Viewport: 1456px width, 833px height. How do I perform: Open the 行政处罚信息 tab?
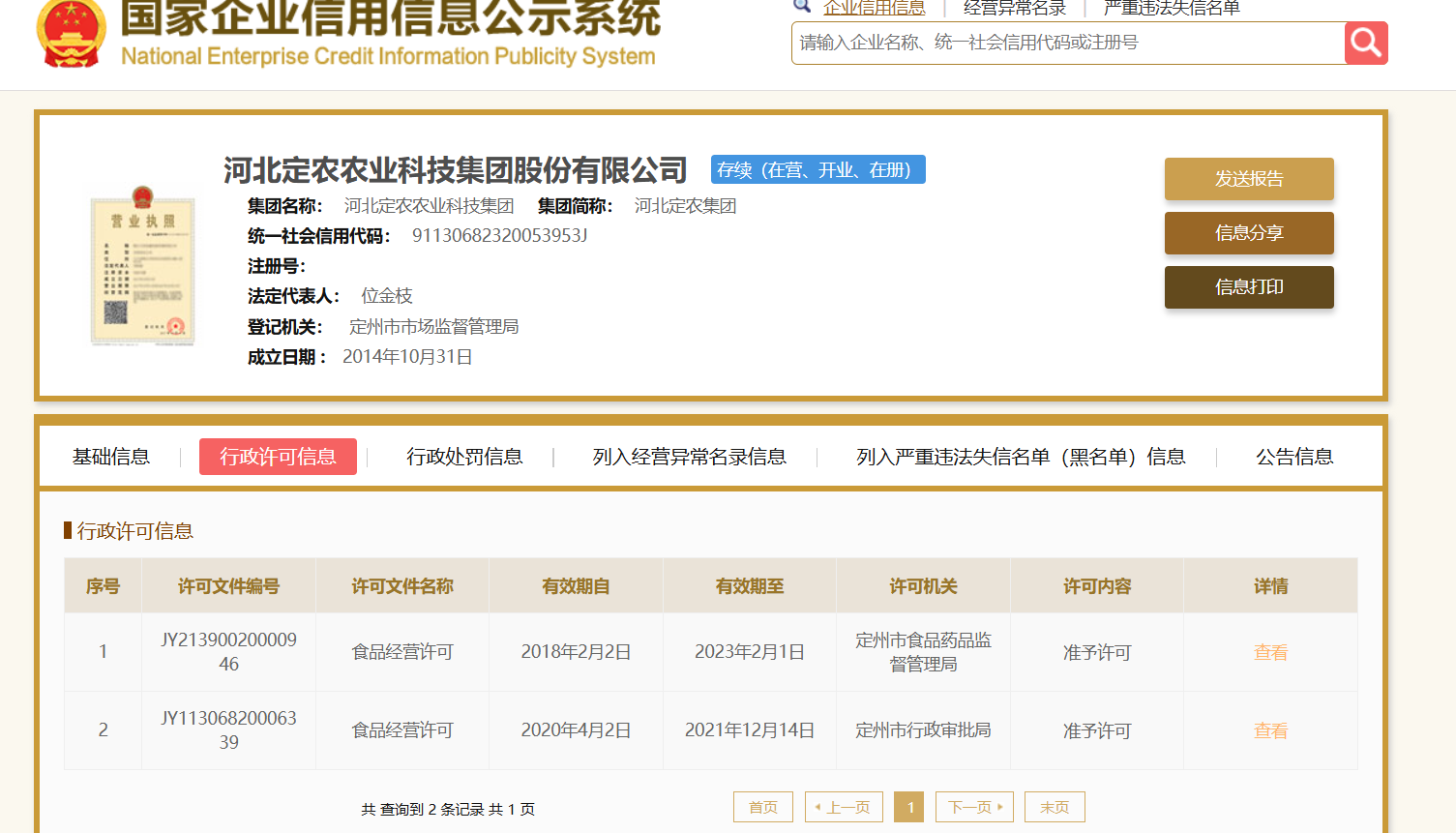tap(464, 457)
